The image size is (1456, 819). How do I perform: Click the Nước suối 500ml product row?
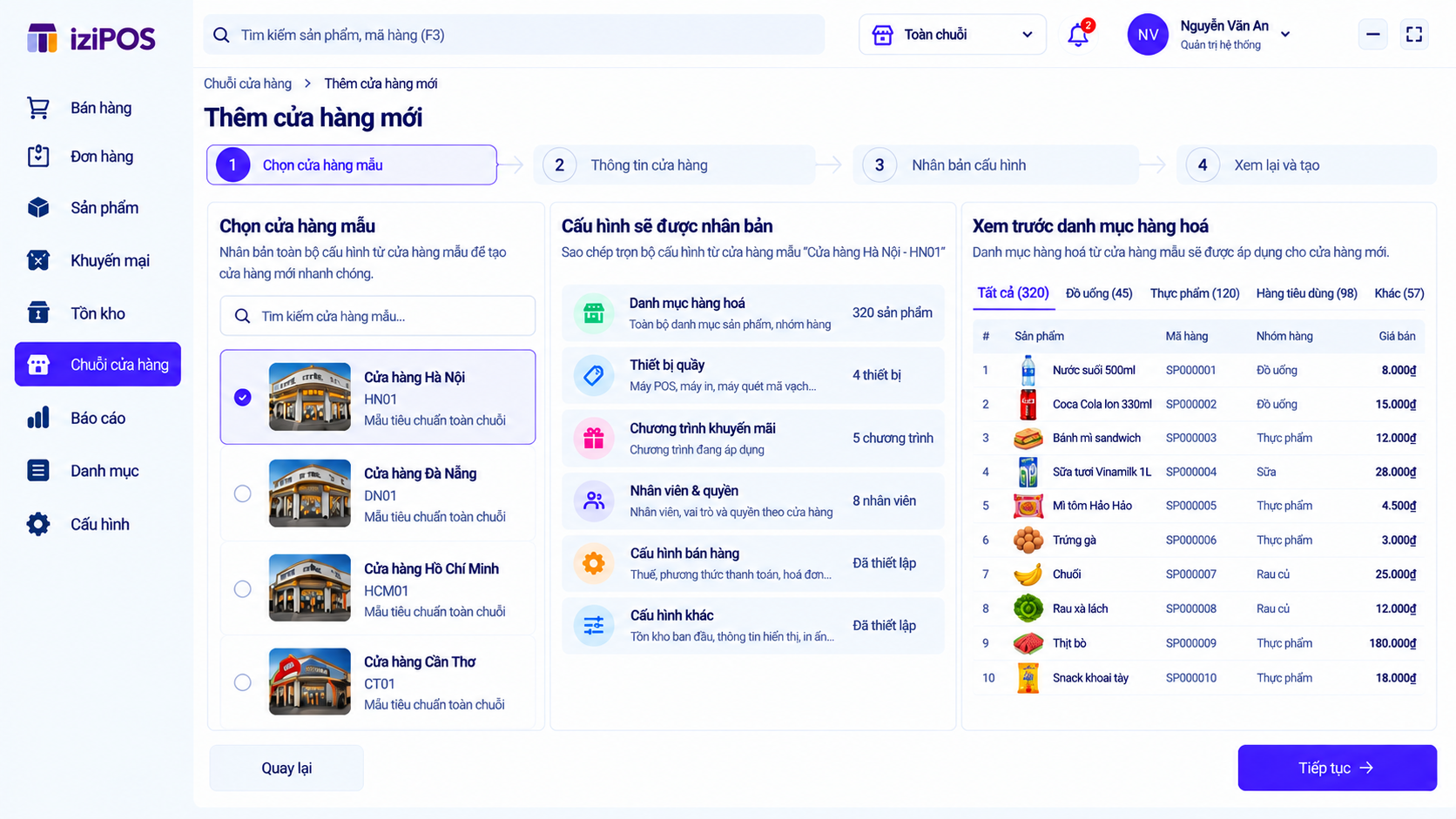1198,370
